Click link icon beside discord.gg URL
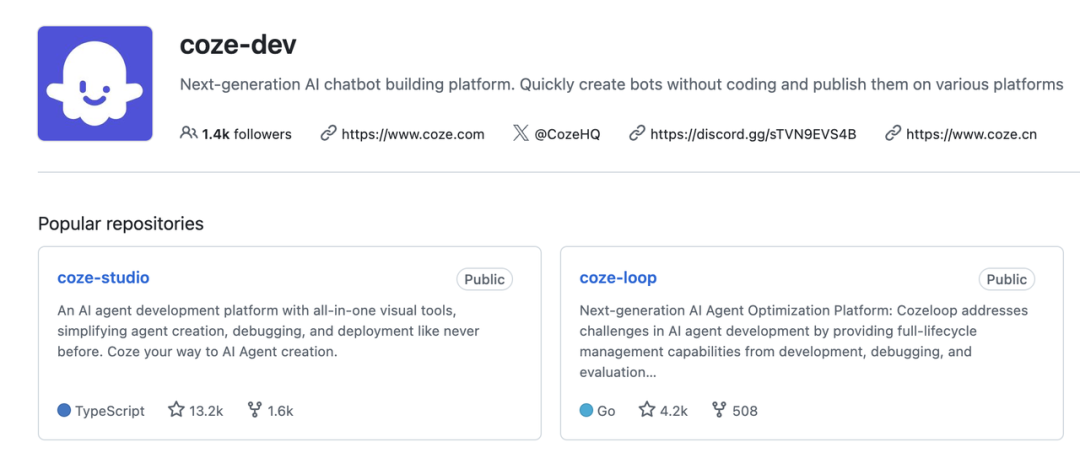 tap(636, 133)
